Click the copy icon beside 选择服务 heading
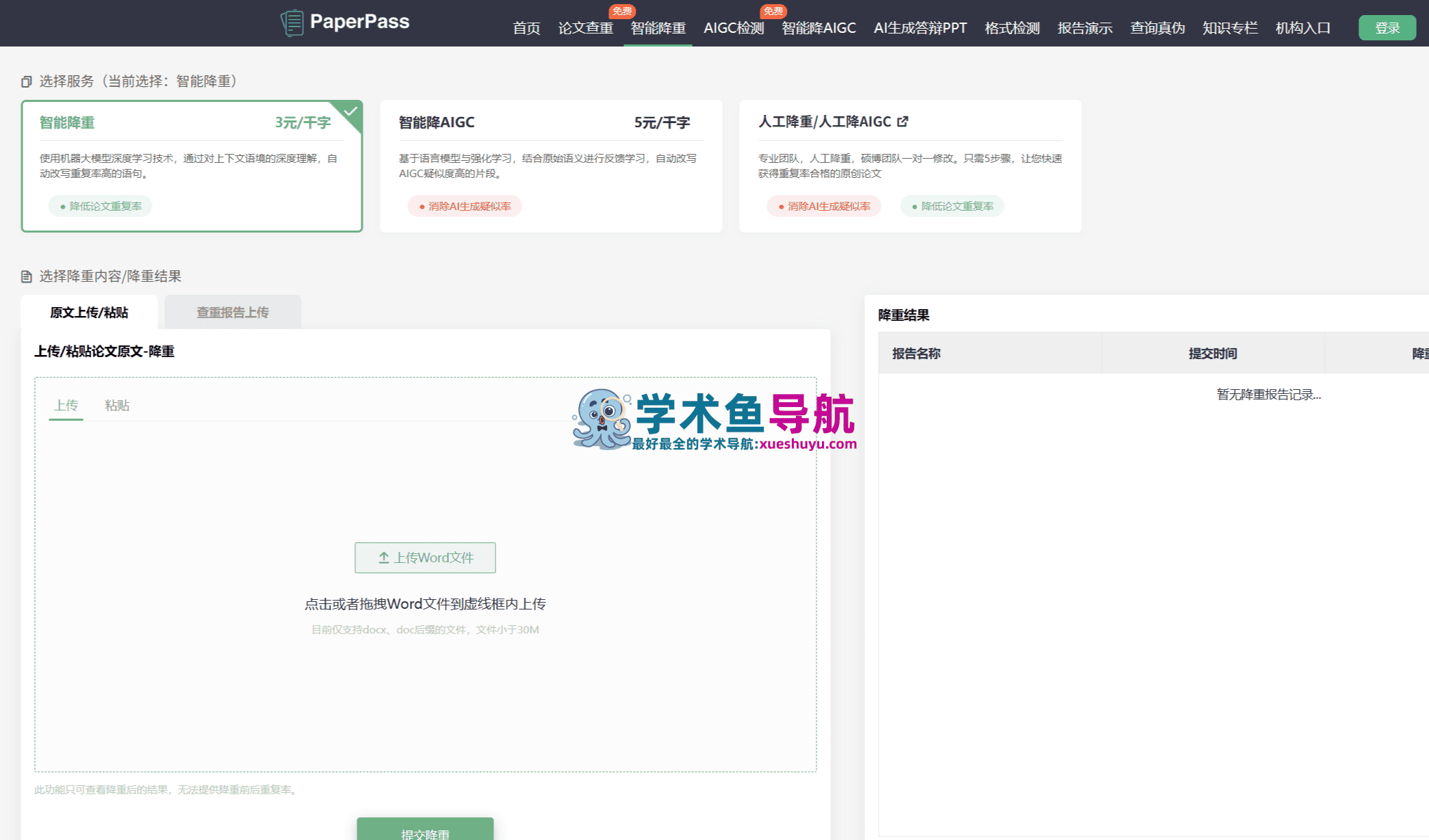1429x840 pixels. (x=26, y=81)
